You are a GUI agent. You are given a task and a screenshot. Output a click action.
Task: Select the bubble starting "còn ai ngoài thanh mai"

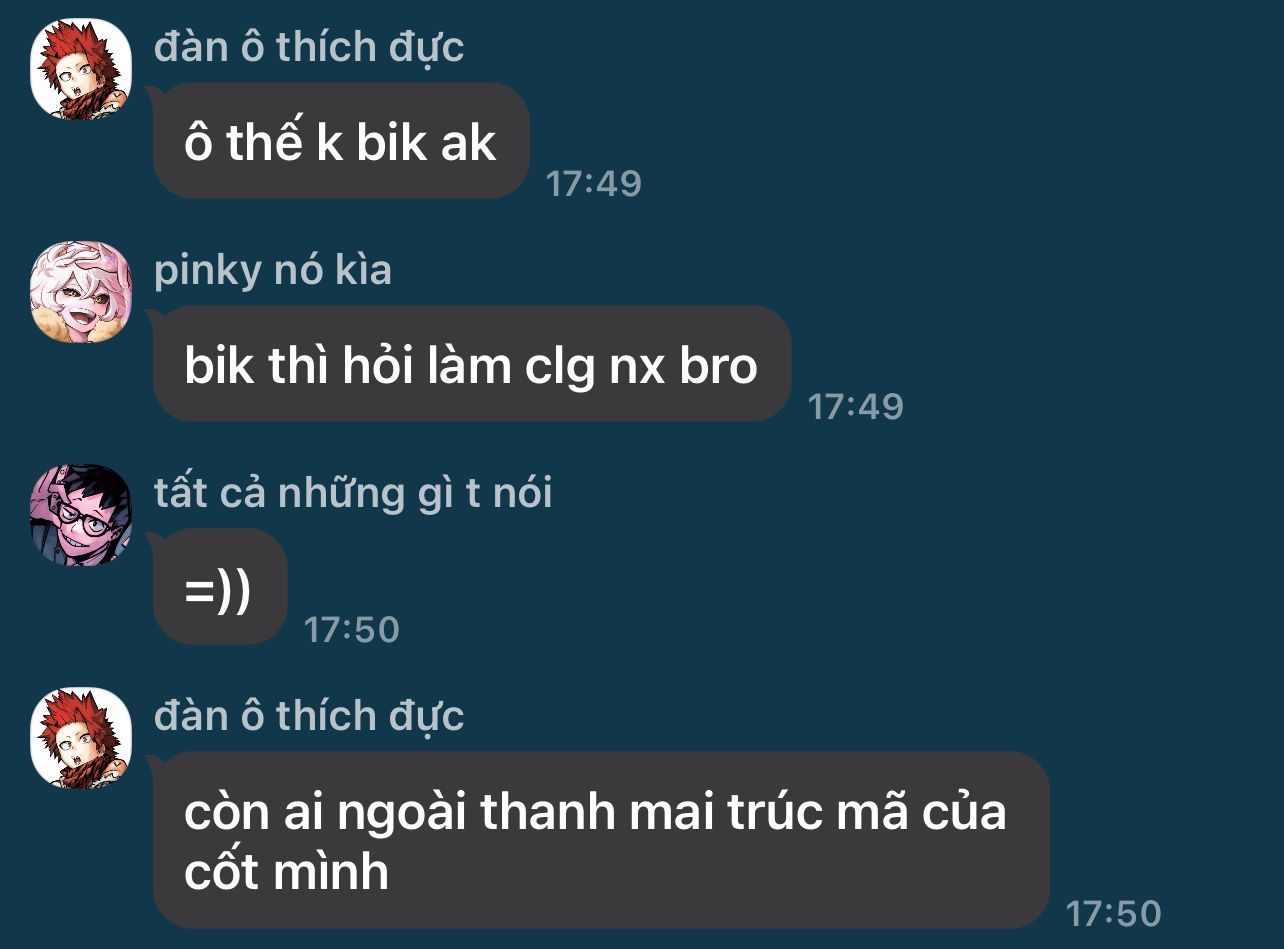coord(601,840)
